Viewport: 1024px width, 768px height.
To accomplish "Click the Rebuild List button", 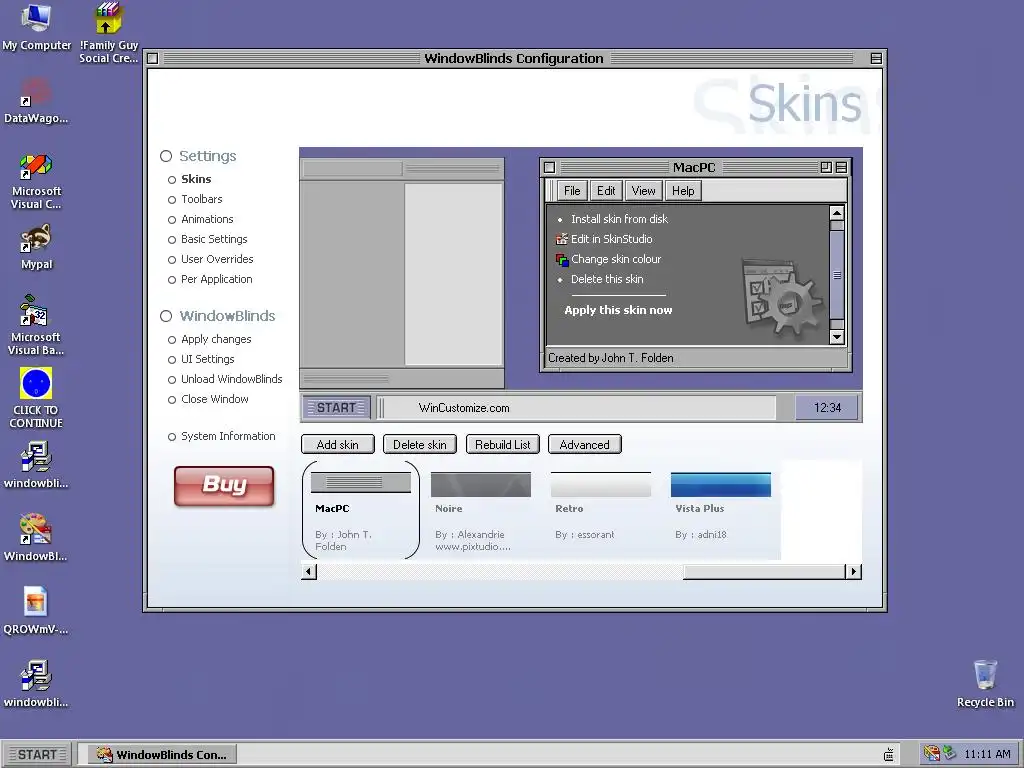I will (x=503, y=445).
